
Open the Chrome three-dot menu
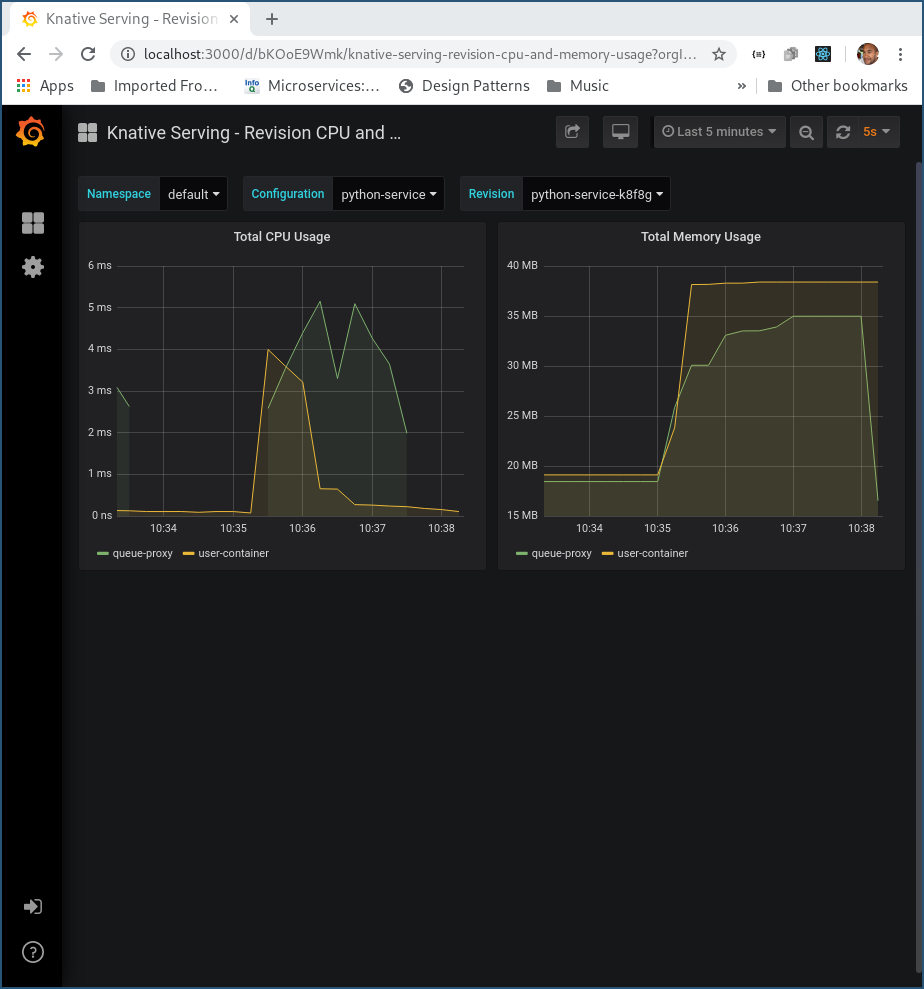tap(900, 54)
